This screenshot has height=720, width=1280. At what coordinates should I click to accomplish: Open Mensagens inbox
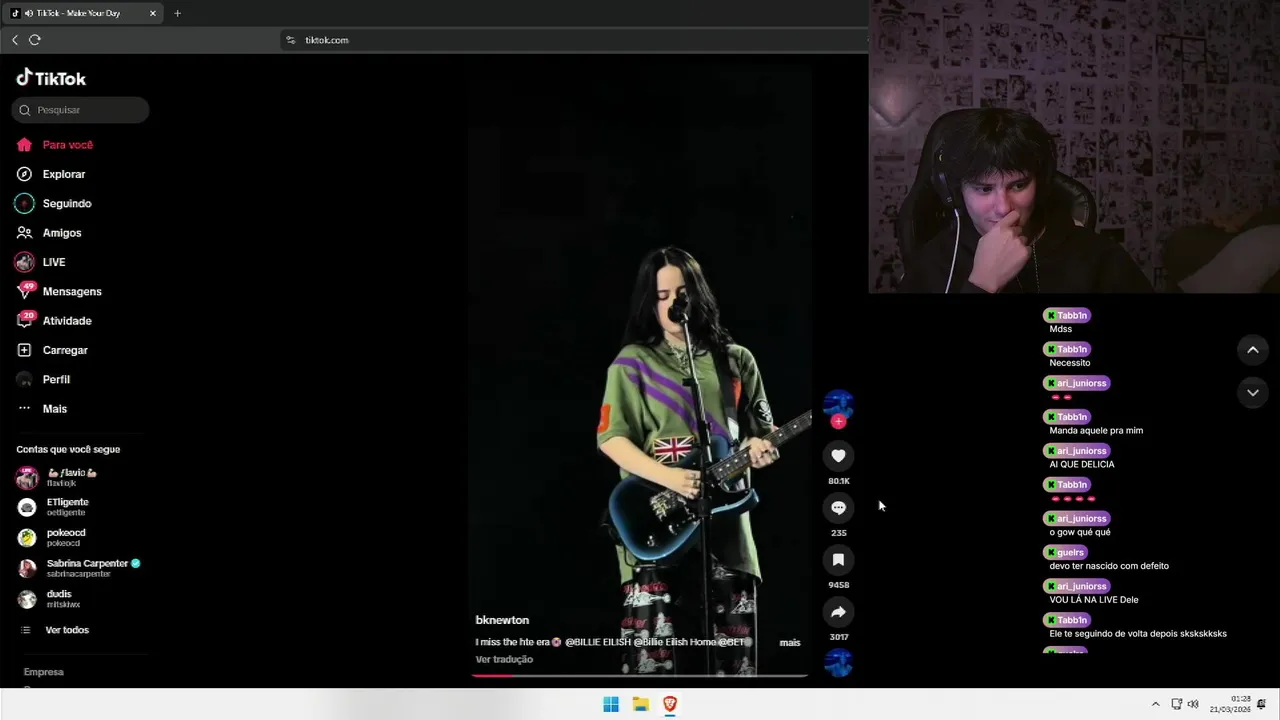71,291
